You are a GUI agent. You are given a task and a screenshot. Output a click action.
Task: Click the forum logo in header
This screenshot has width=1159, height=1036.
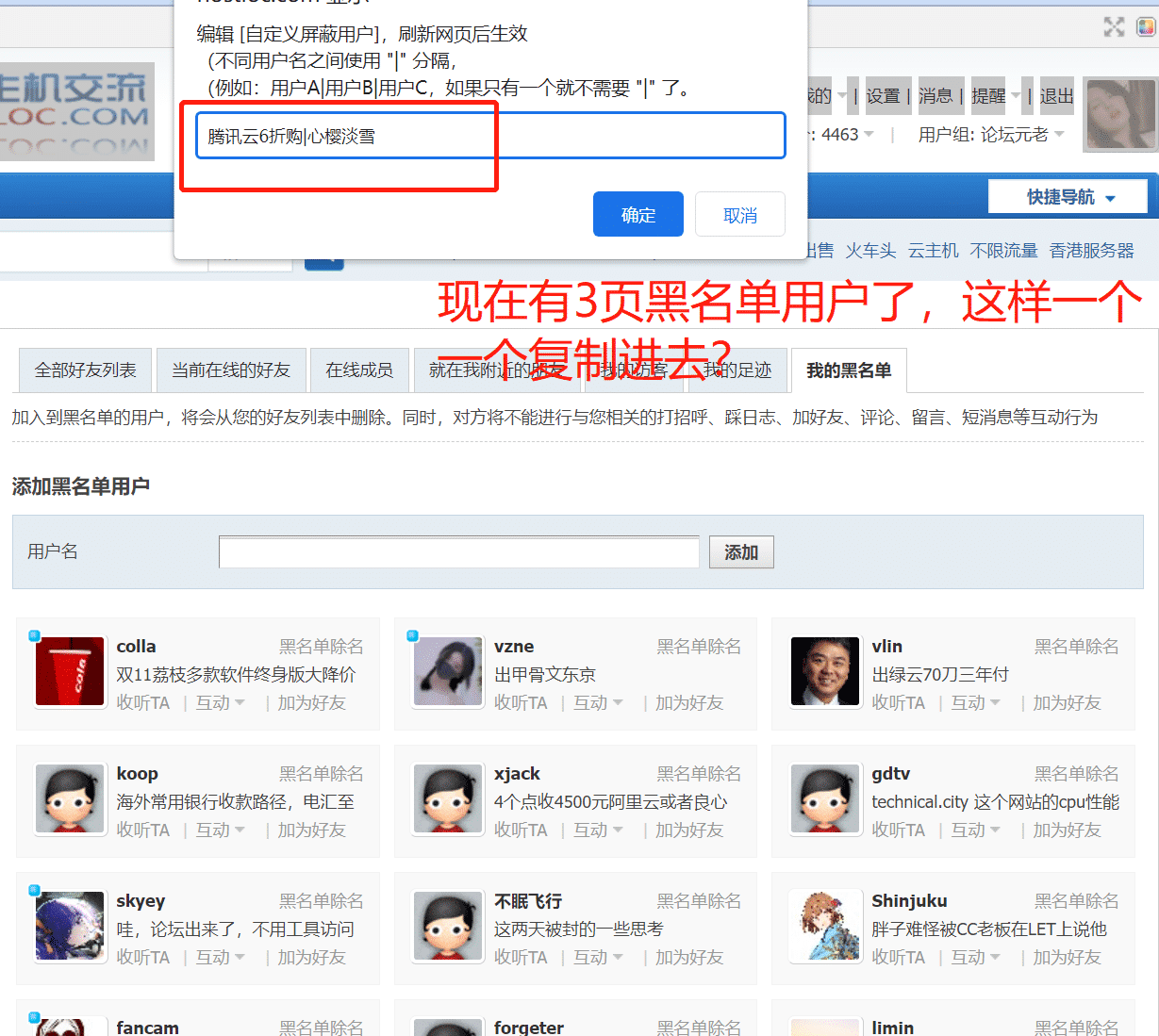click(x=75, y=112)
